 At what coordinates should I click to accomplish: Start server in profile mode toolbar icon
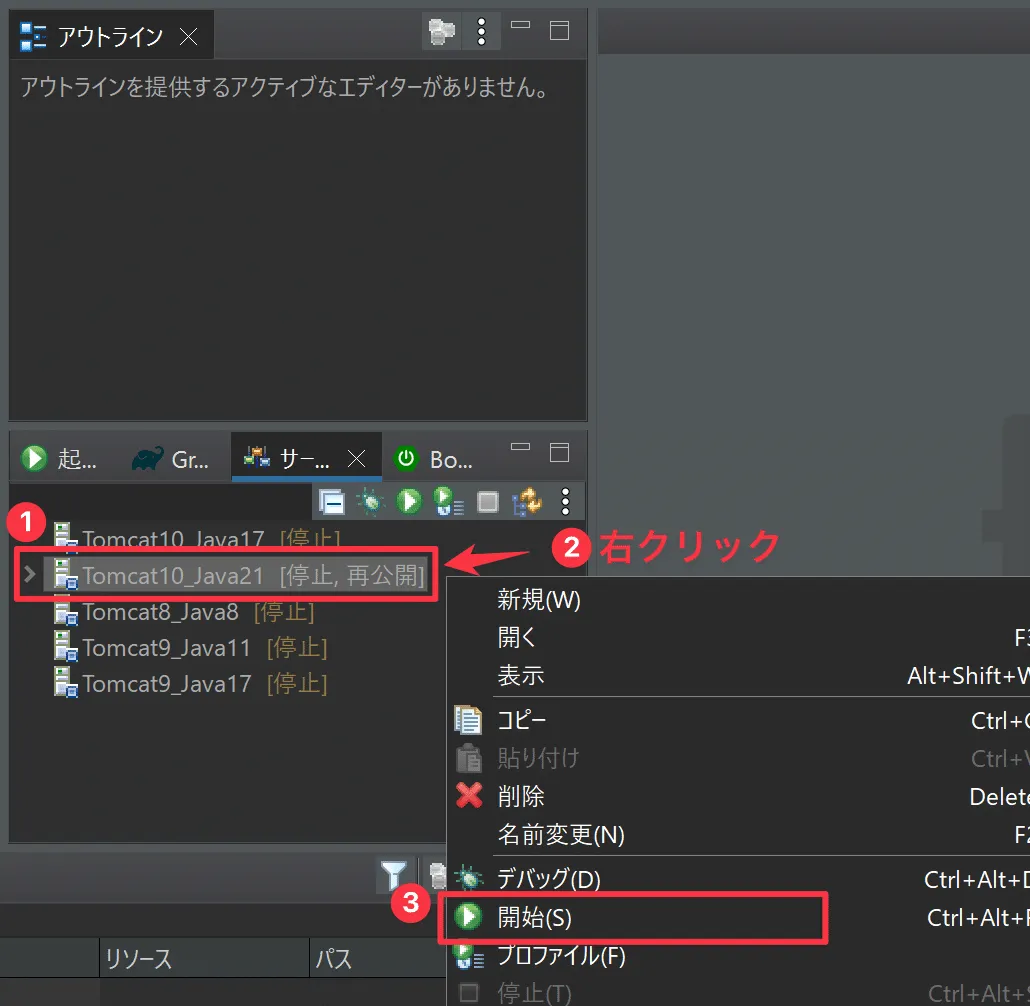[449, 501]
